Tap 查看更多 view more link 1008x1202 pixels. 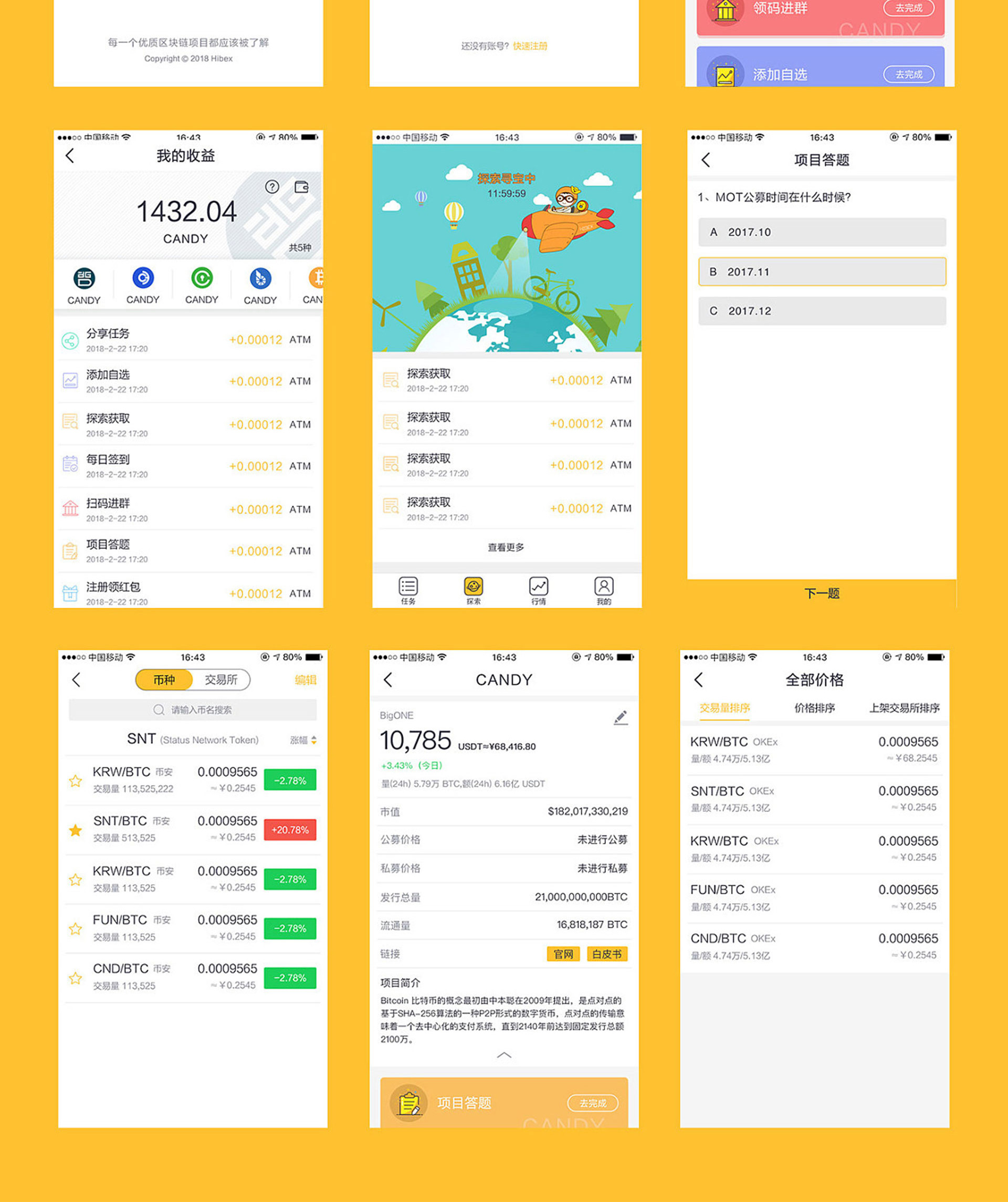click(x=512, y=543)
